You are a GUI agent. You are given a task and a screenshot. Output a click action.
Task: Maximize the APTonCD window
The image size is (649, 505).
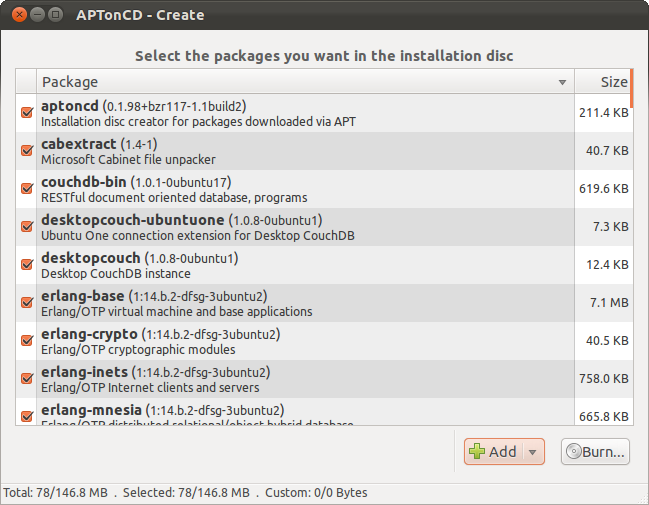55,15
